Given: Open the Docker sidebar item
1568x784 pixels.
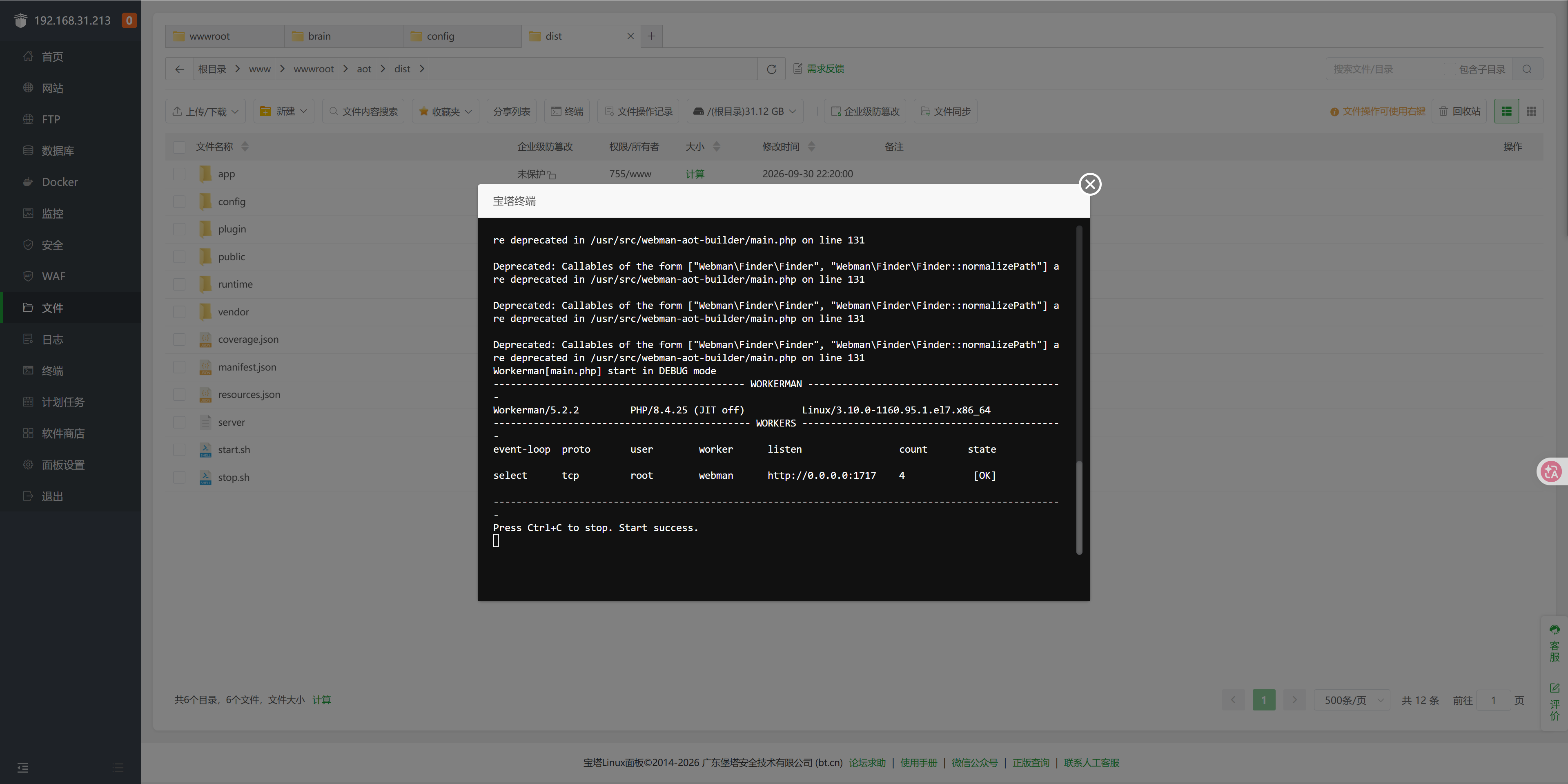Looking at the screenshot, I should click(x=60, y=181).
